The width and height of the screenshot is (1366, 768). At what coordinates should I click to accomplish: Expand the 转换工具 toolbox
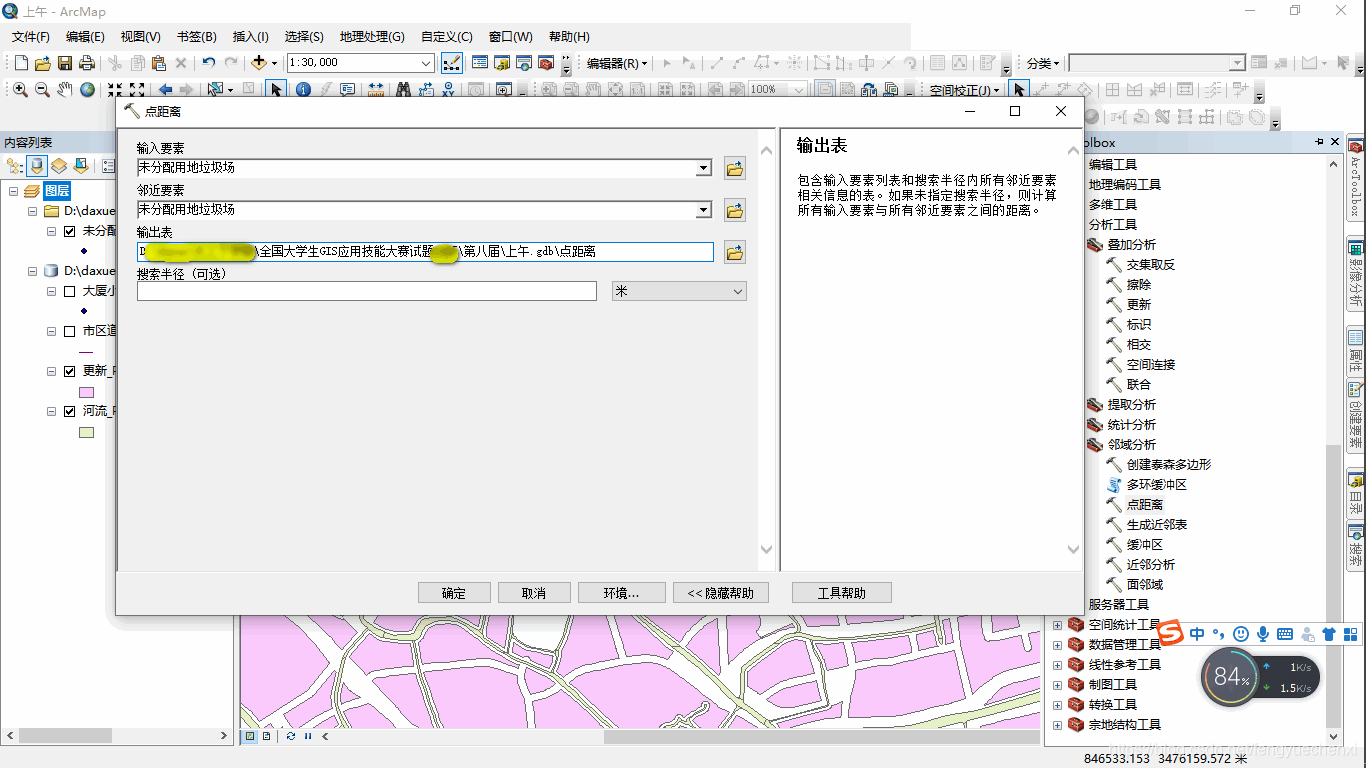[1057, 704]
